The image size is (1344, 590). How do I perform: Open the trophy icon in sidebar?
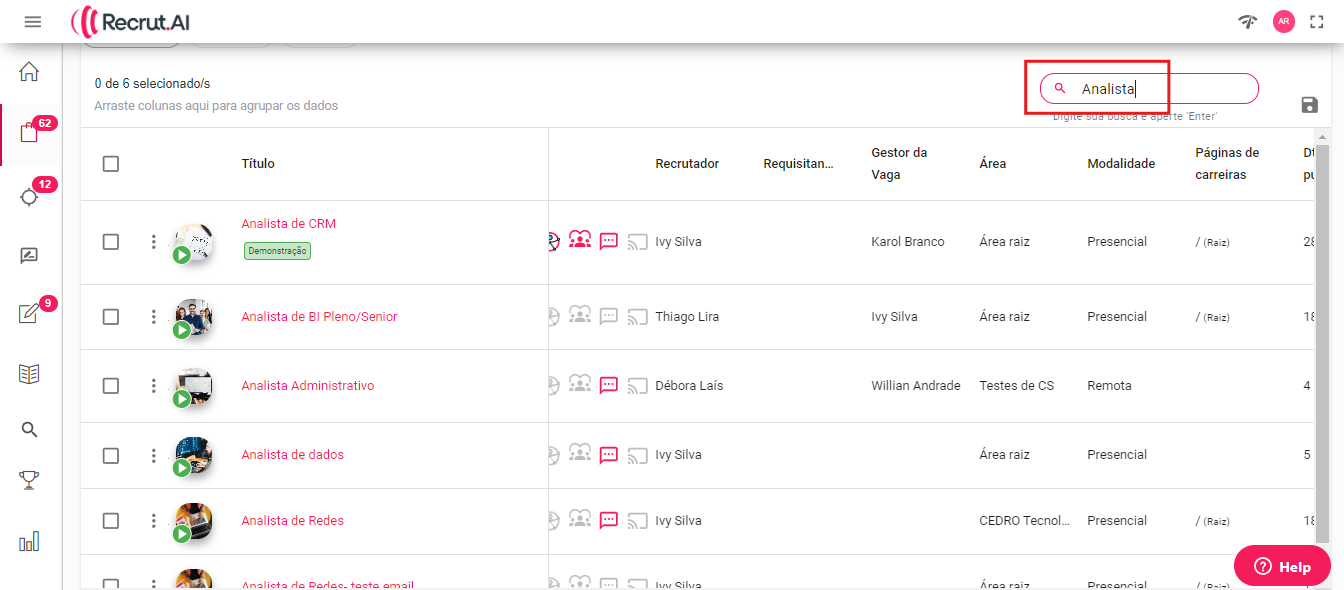coord(29,481)
